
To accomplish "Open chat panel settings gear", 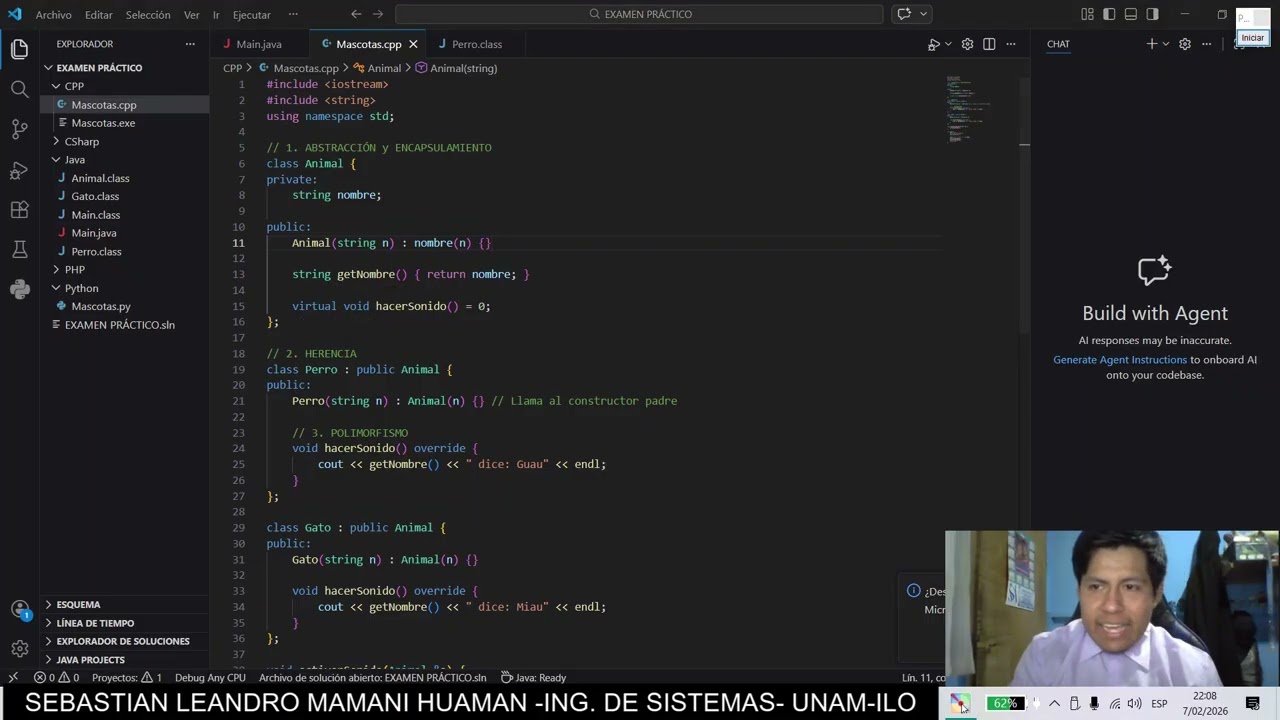I will (x=1185, y=44).
